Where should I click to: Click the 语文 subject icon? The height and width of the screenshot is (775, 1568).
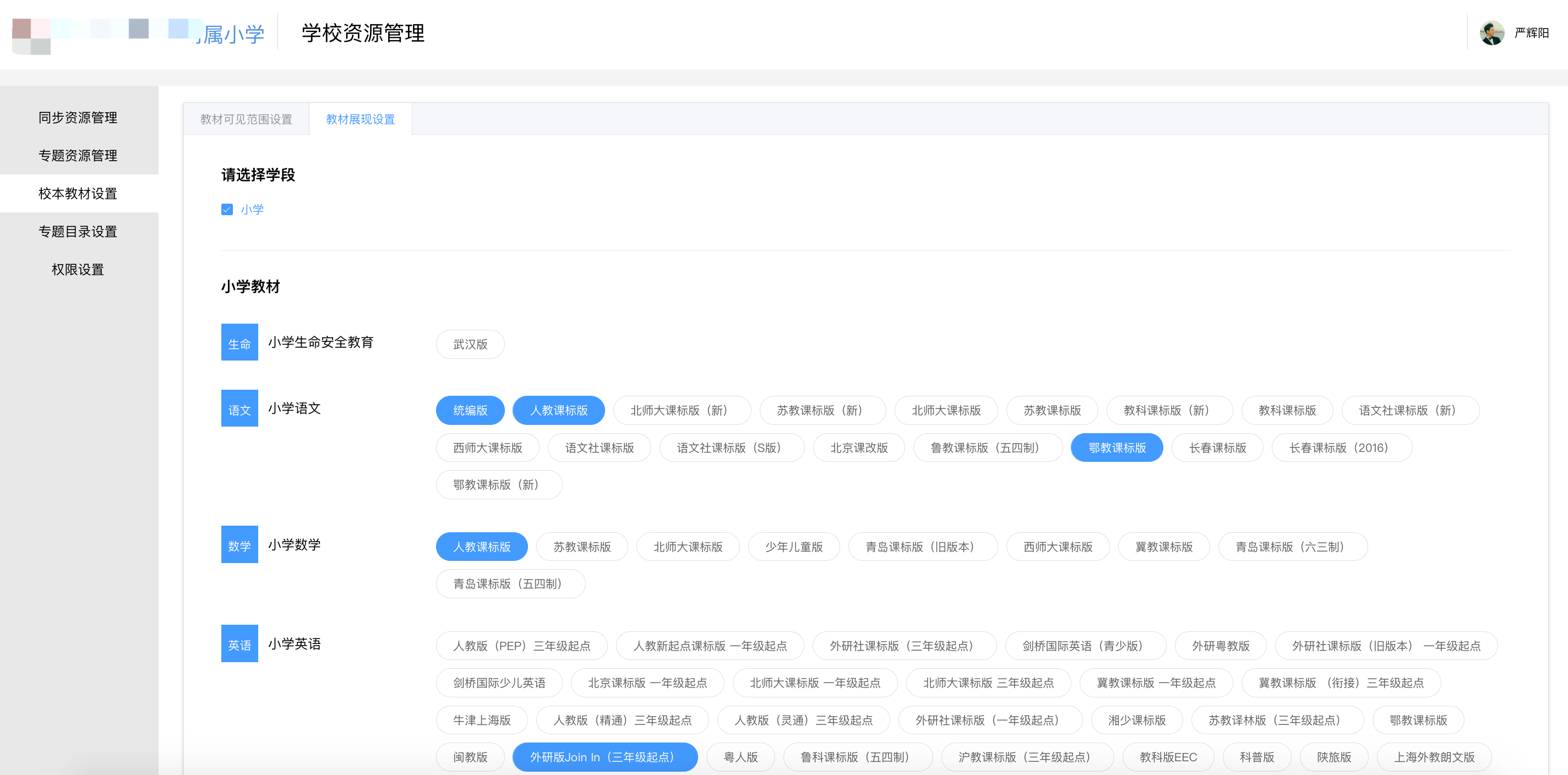239,409
